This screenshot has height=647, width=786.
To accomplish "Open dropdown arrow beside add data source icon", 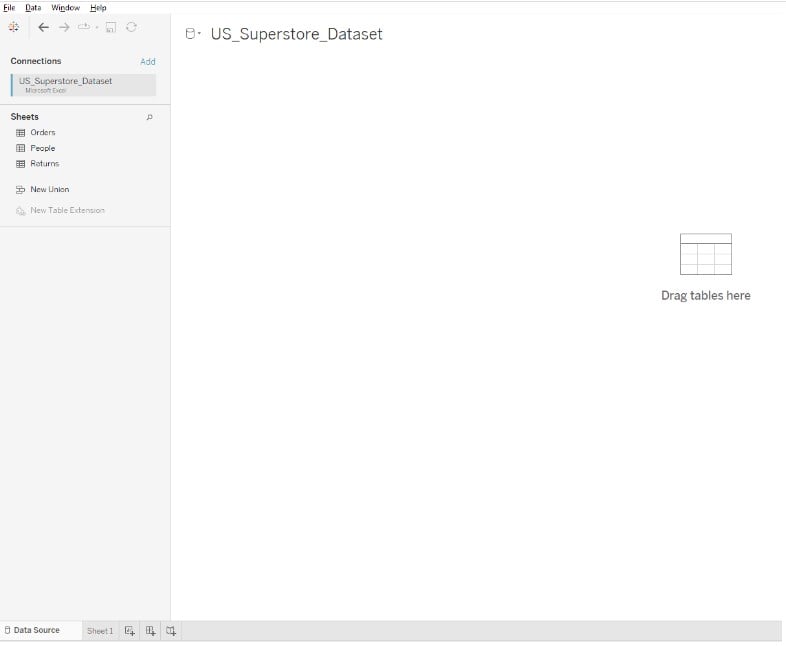I will [x=97, y=28].
